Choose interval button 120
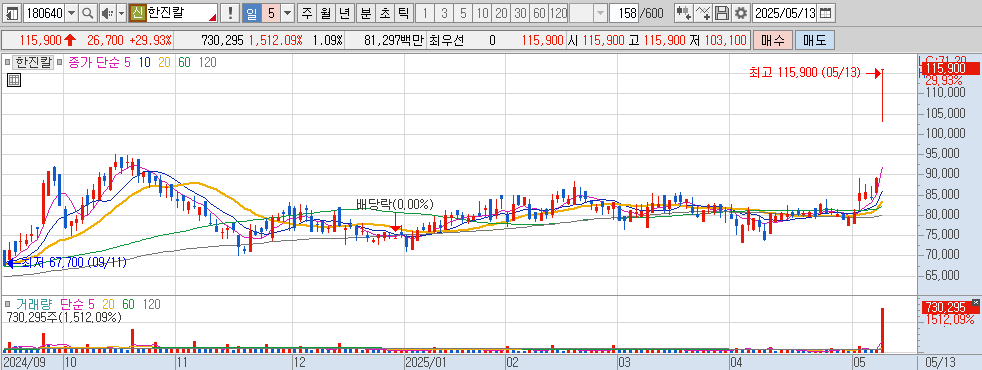Screen dimensions: 982x370 559,13
